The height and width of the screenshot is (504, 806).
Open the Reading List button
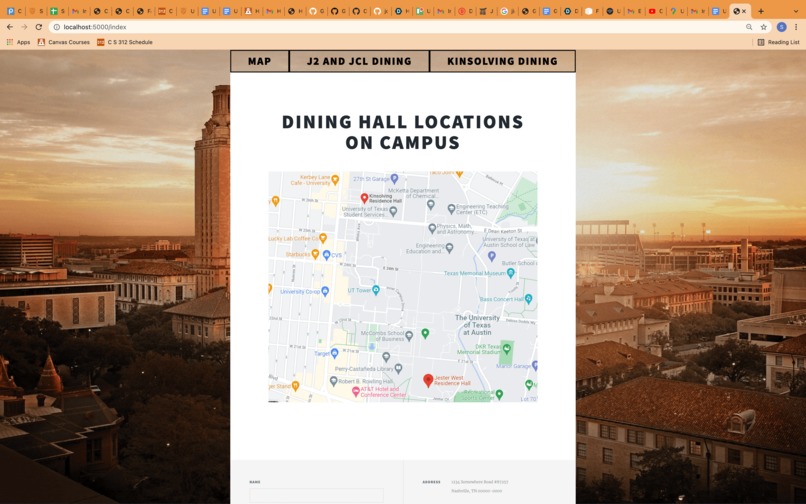(778, 42)
